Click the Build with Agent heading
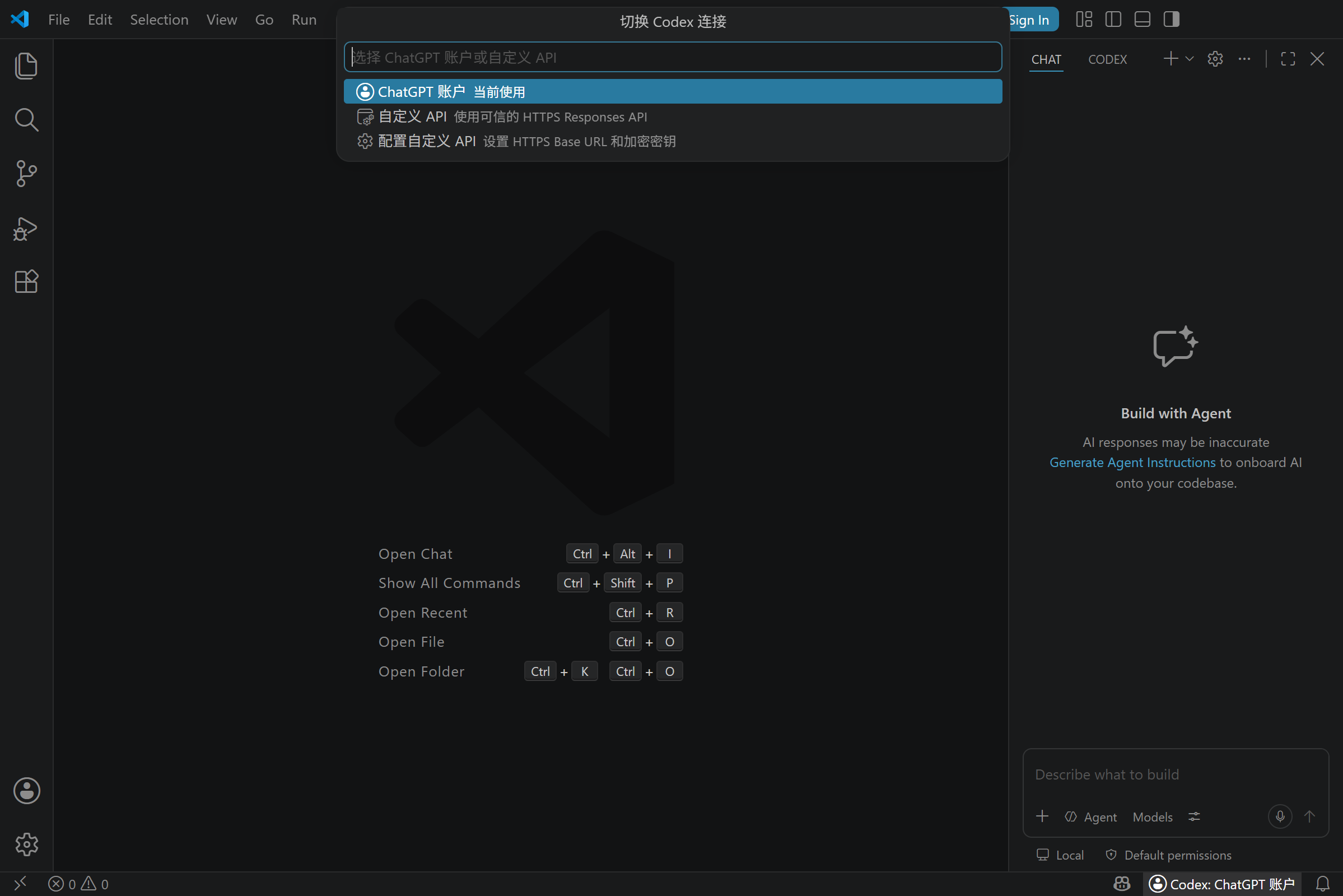Viewport: 1343px width, 896px height. [x=1176, y=413]
